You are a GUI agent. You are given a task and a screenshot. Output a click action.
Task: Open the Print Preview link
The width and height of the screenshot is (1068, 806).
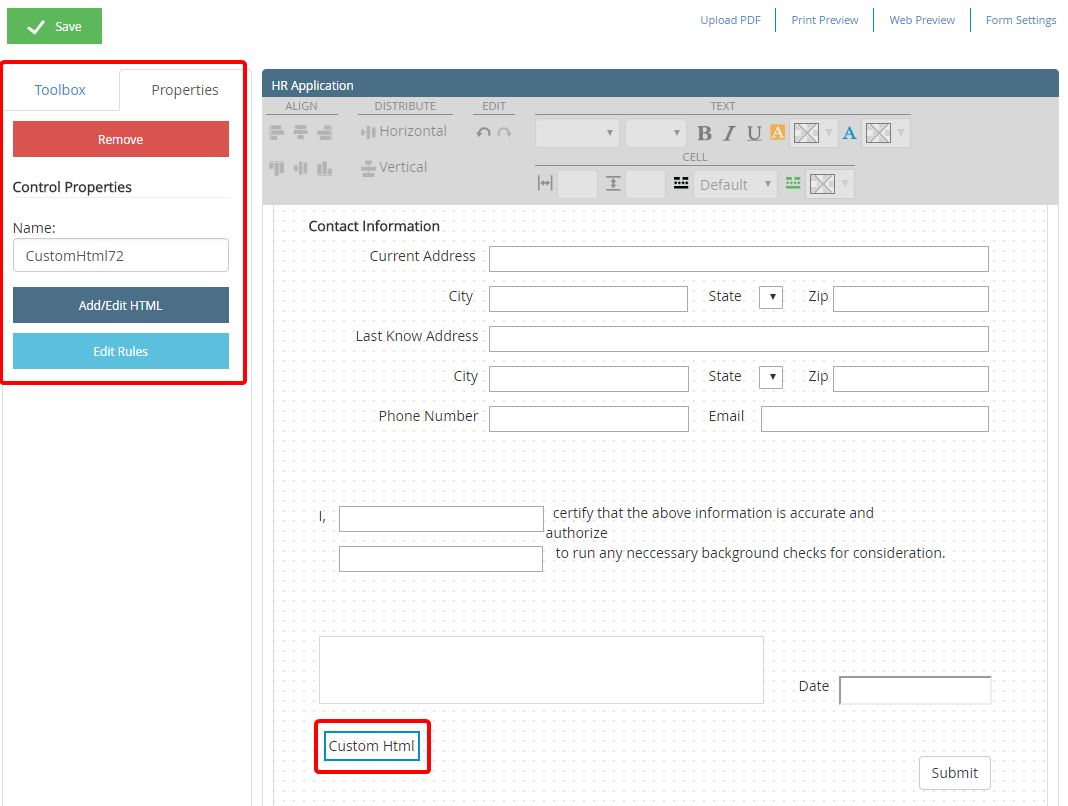(x=824, y=20)
